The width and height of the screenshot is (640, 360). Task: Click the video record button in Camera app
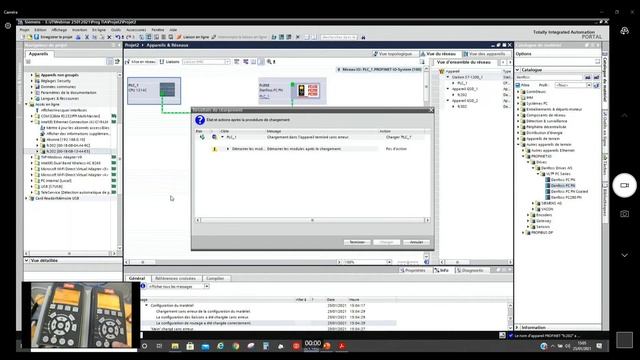pyautogui.click(x=624, y=185)
